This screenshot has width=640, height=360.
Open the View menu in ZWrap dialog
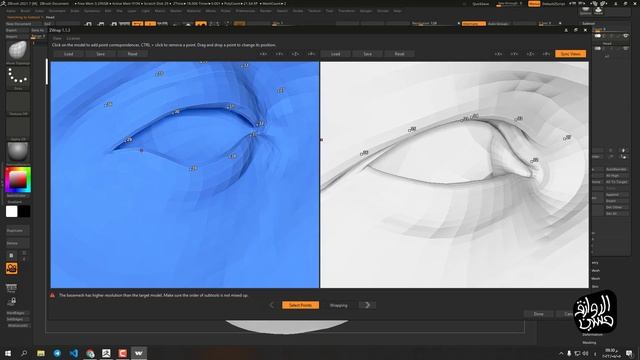point(57,38)
